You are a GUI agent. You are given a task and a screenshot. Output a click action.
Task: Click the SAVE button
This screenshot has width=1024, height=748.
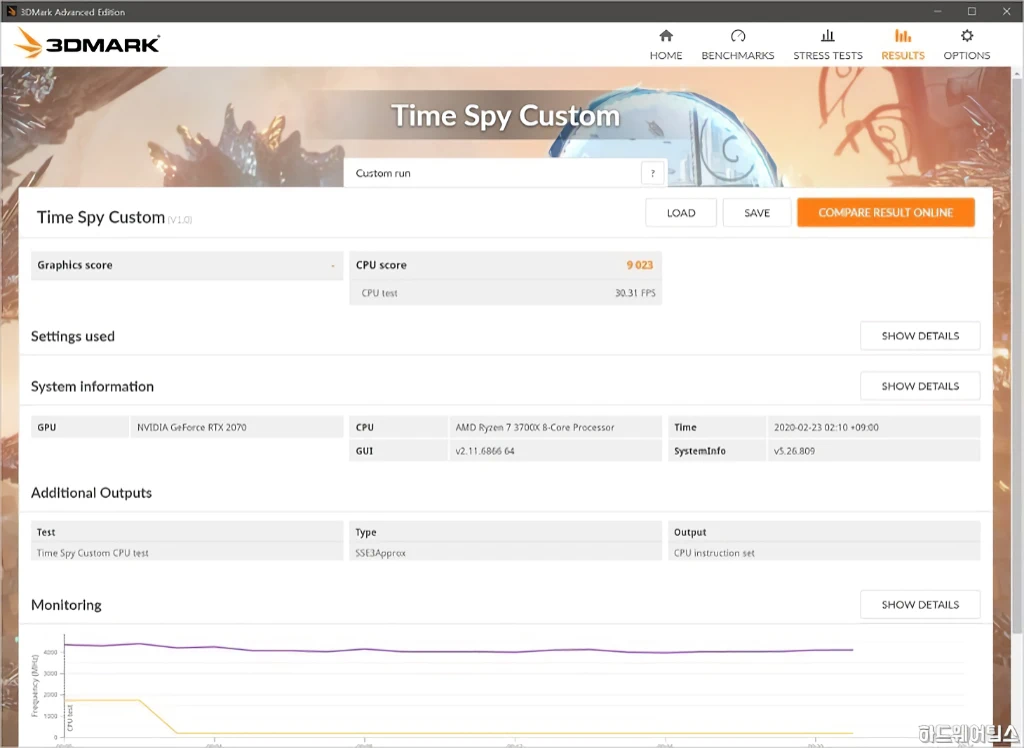757,213
